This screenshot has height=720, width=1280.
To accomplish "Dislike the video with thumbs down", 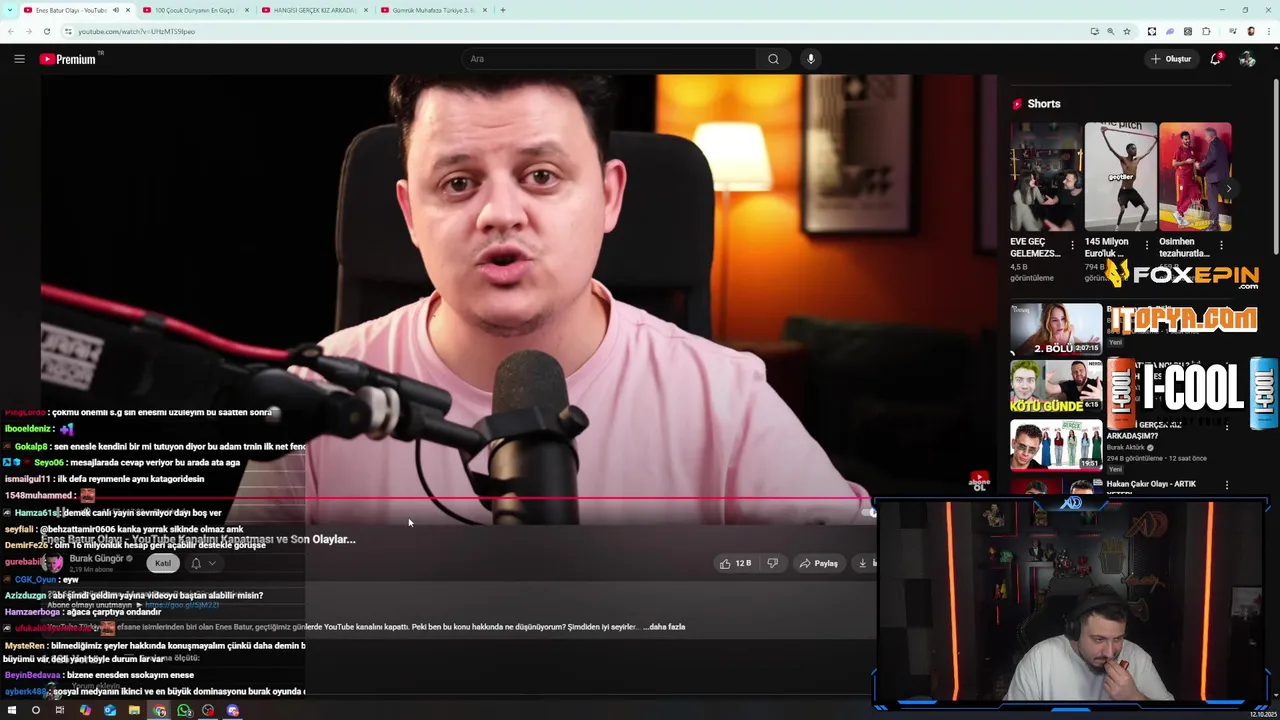I will pyautogui.click(x=772, y=563).
